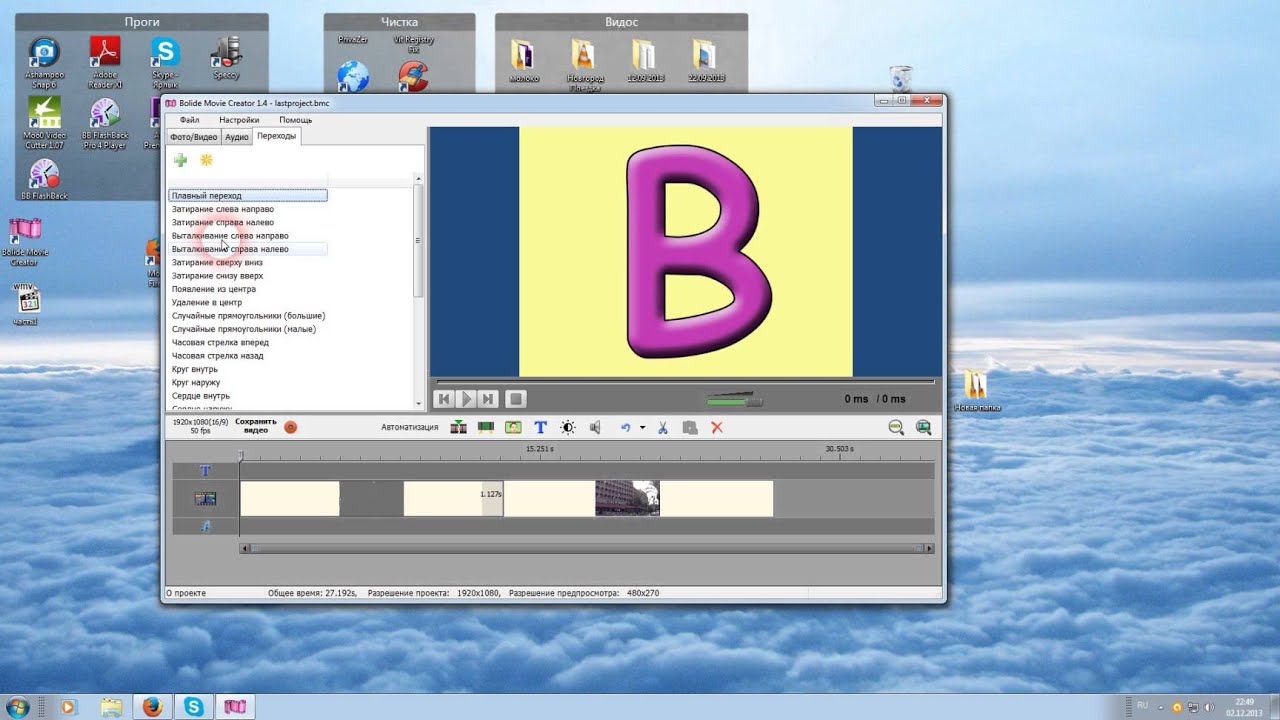This screenshot has width=1280, height=720.
Task: Open the brightness adjustment icon
Action: (568, 427)
